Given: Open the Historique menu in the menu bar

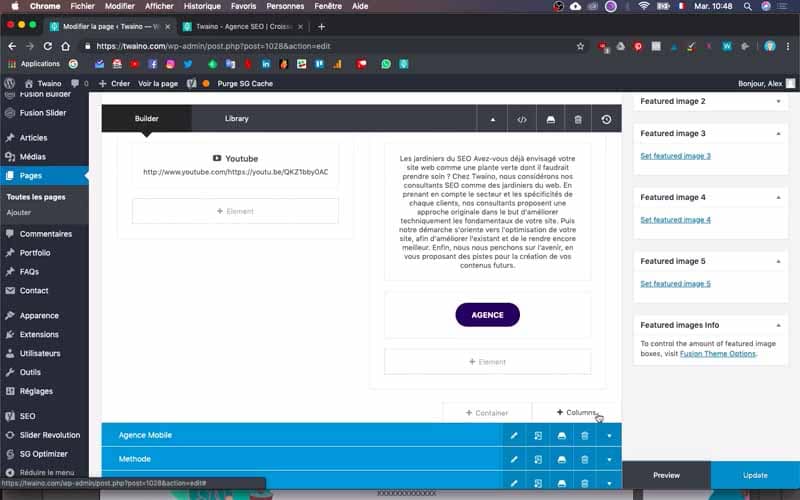Looking at the screenshot, I should 202,6.
